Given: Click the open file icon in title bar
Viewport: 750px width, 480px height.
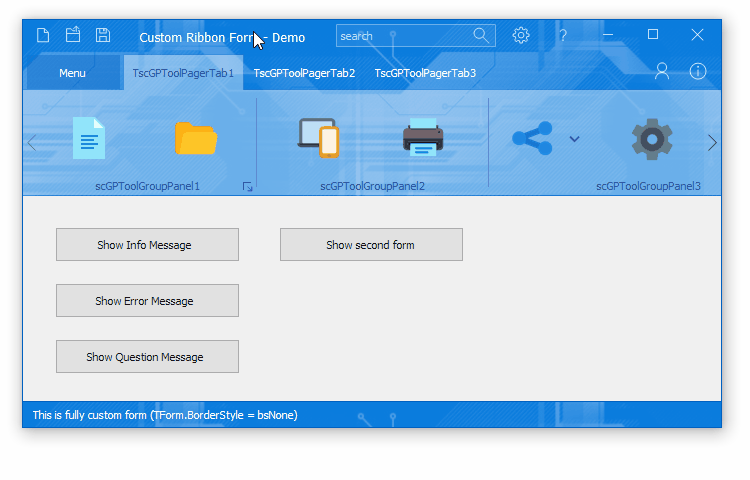Looking at the screenshot, I should point(73,34).
